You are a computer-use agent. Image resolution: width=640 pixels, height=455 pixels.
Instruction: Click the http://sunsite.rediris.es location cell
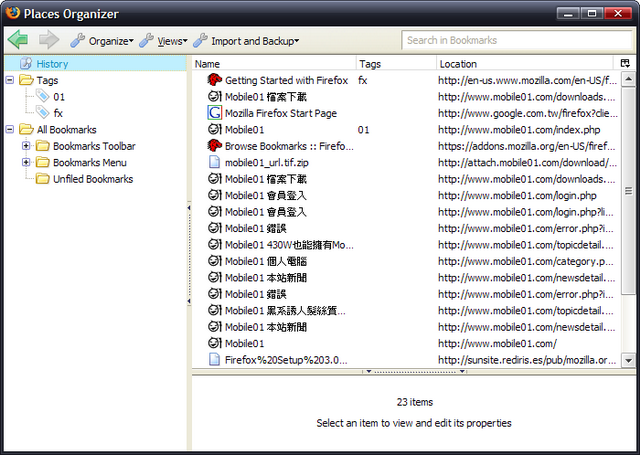527,360
